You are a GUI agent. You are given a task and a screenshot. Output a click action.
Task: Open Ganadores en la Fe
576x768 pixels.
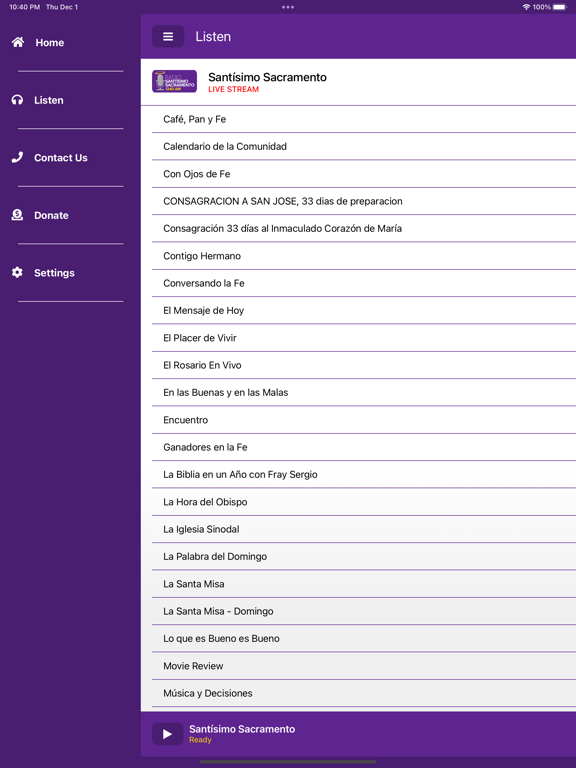364,447
